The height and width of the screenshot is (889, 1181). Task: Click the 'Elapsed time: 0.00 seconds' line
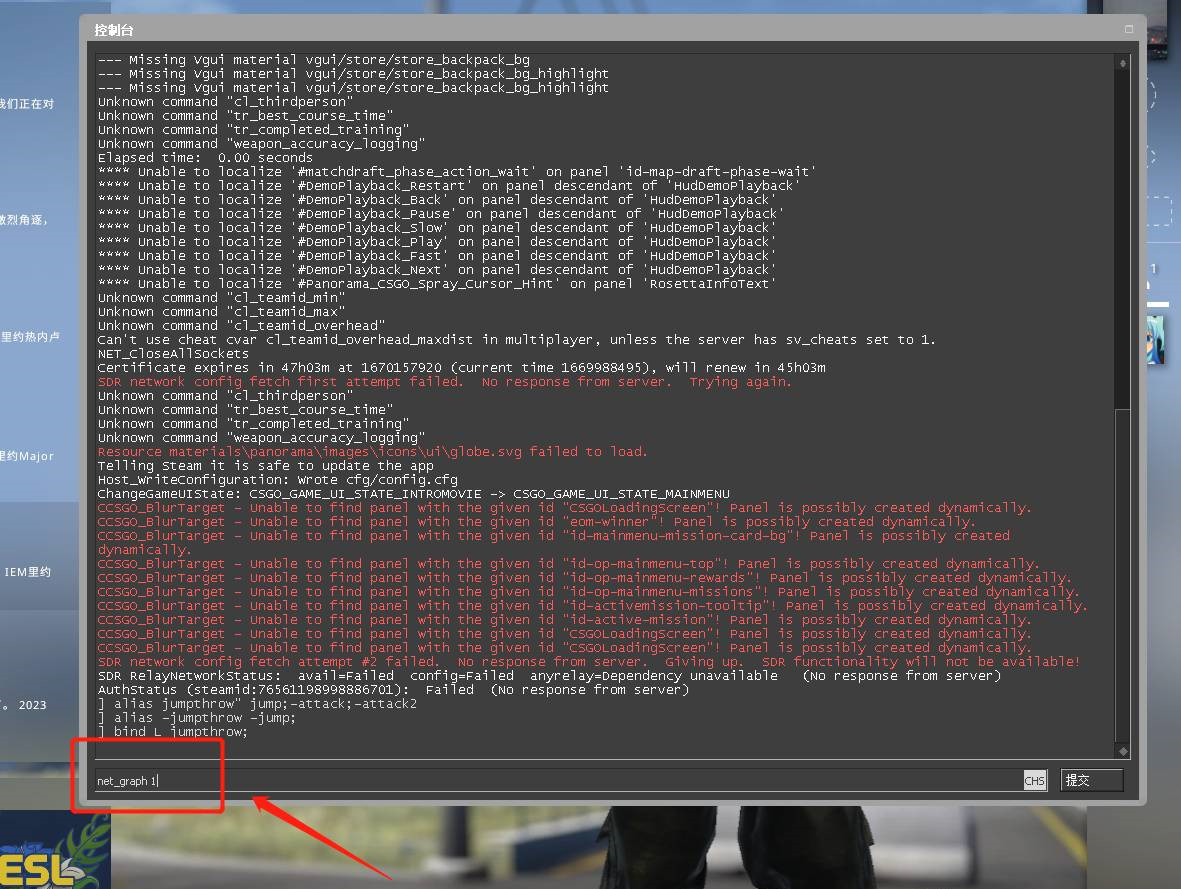click(x=205, y=158)
